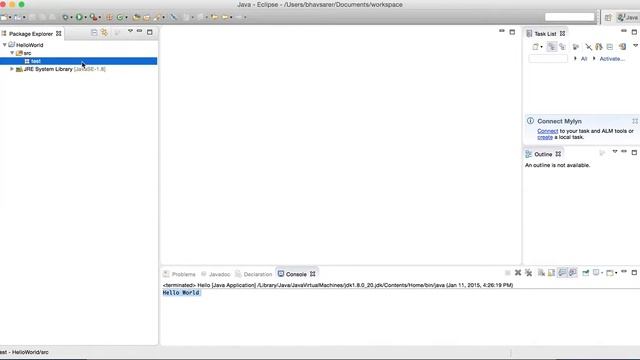The image size is (640, 360).
Task: Click Hide Completed Tasks X icon
Action: click(588, 47)
